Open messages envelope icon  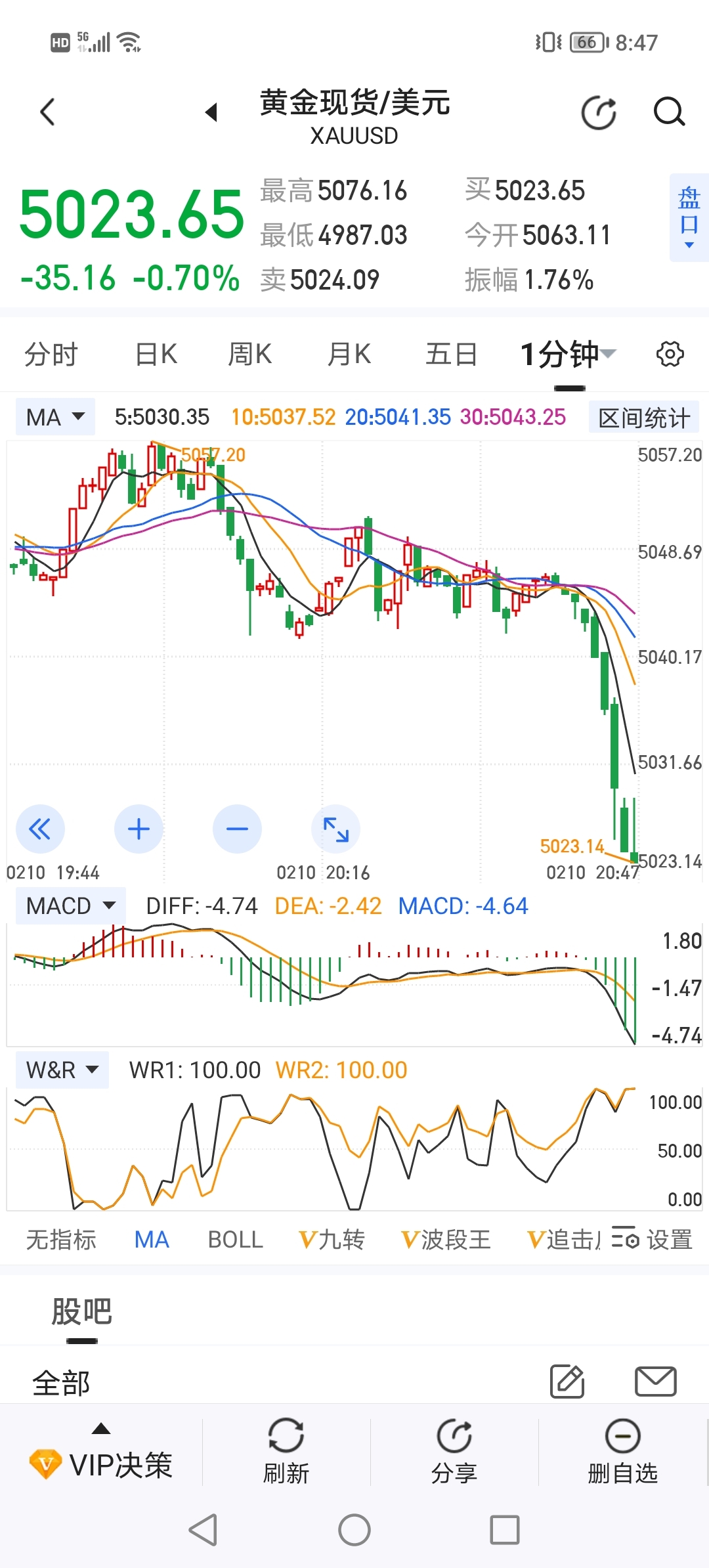pyautogui.click(x=656, y=1382)
